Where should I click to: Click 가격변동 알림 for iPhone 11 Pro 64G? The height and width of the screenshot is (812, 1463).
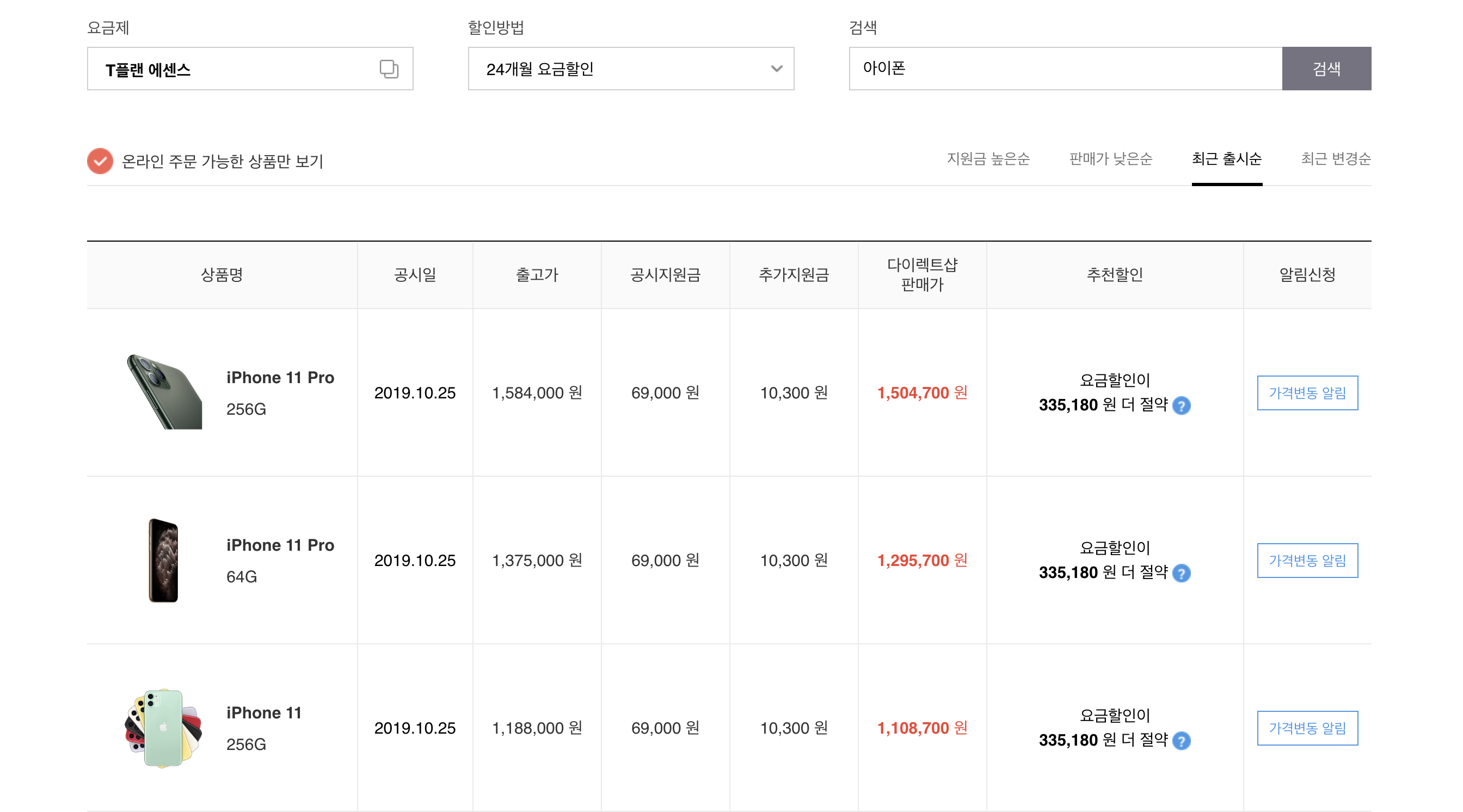click(1307, 560)
